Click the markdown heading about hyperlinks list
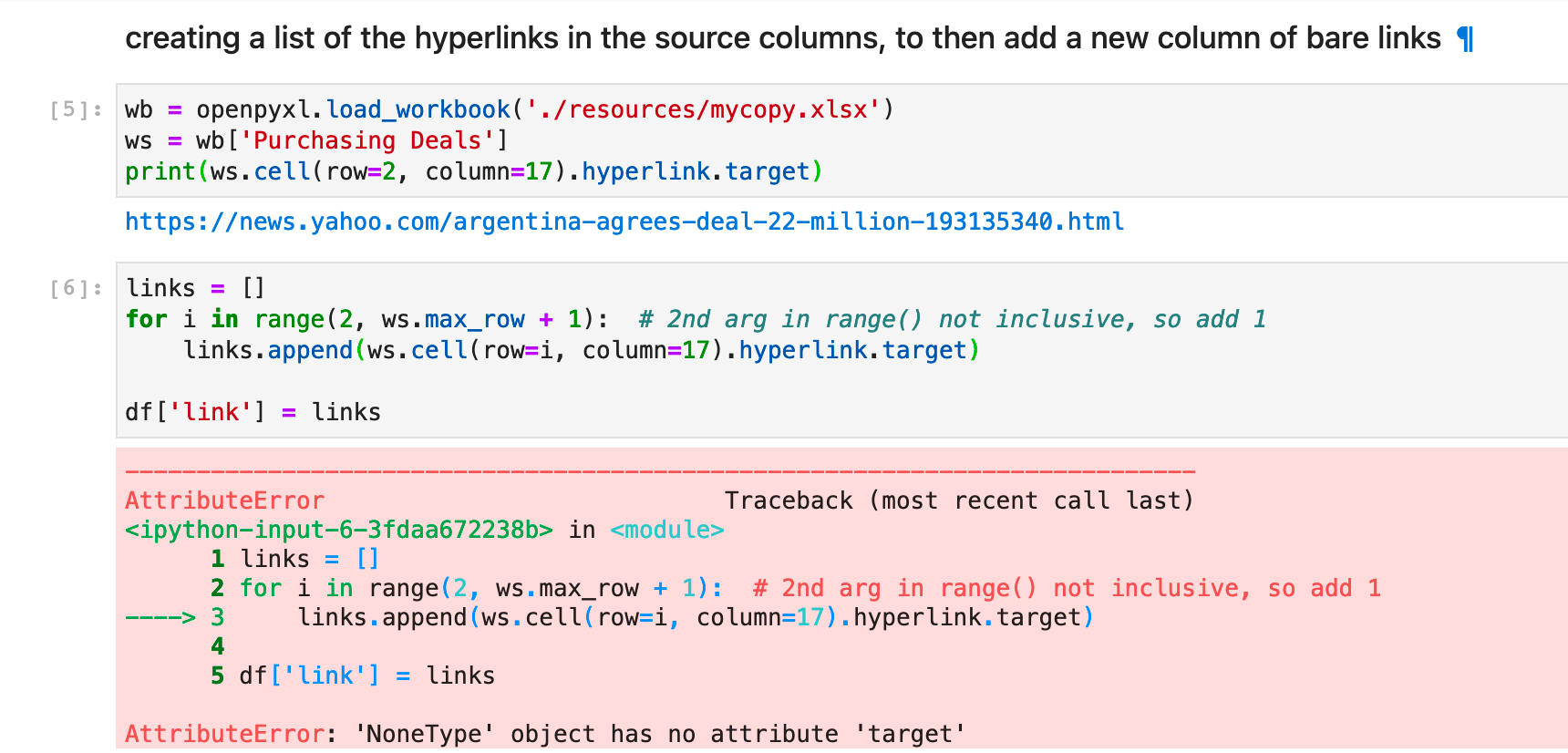This screenshot has height=753, width=1568. [x=783, y=38]
